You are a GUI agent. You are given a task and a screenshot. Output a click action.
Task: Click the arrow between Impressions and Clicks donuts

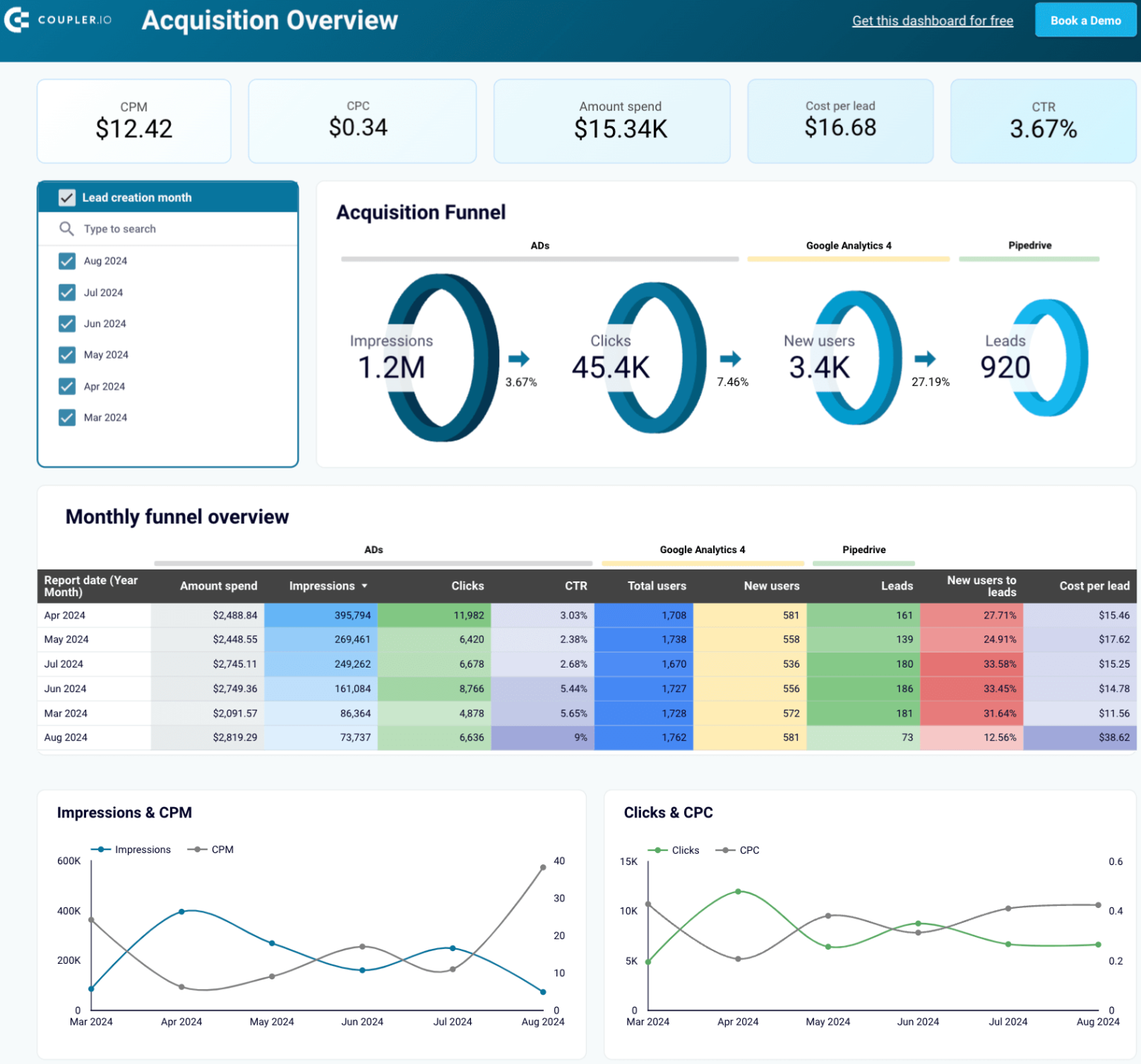[519, 359]
